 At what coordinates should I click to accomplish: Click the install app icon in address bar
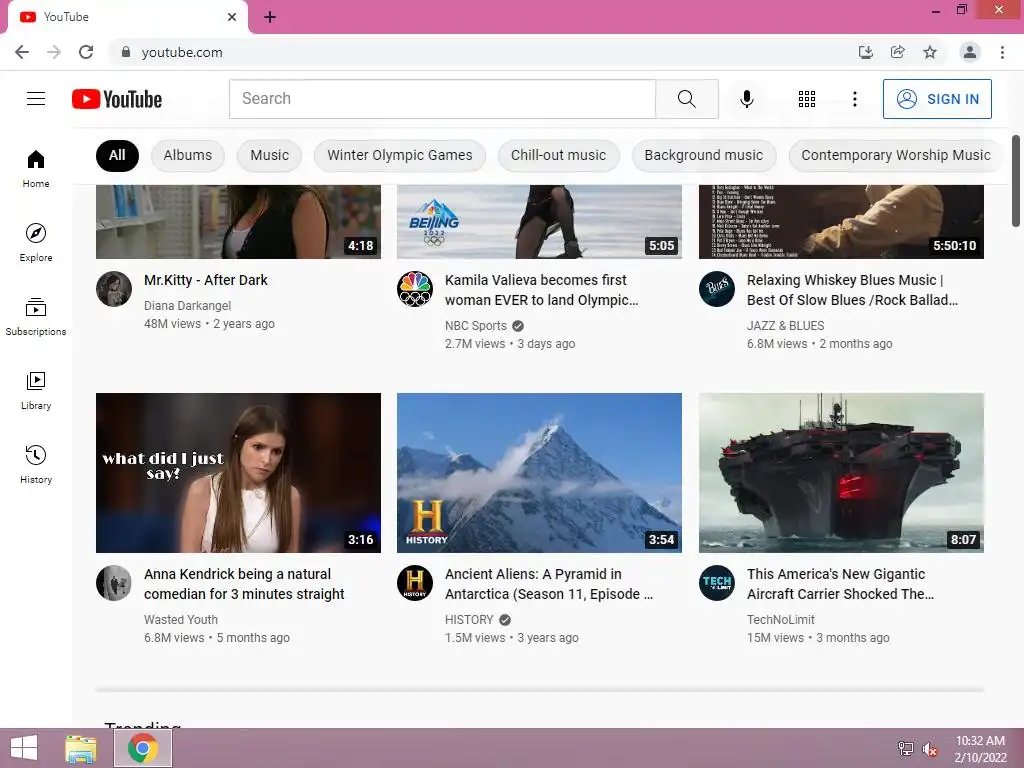coord(865,52)
